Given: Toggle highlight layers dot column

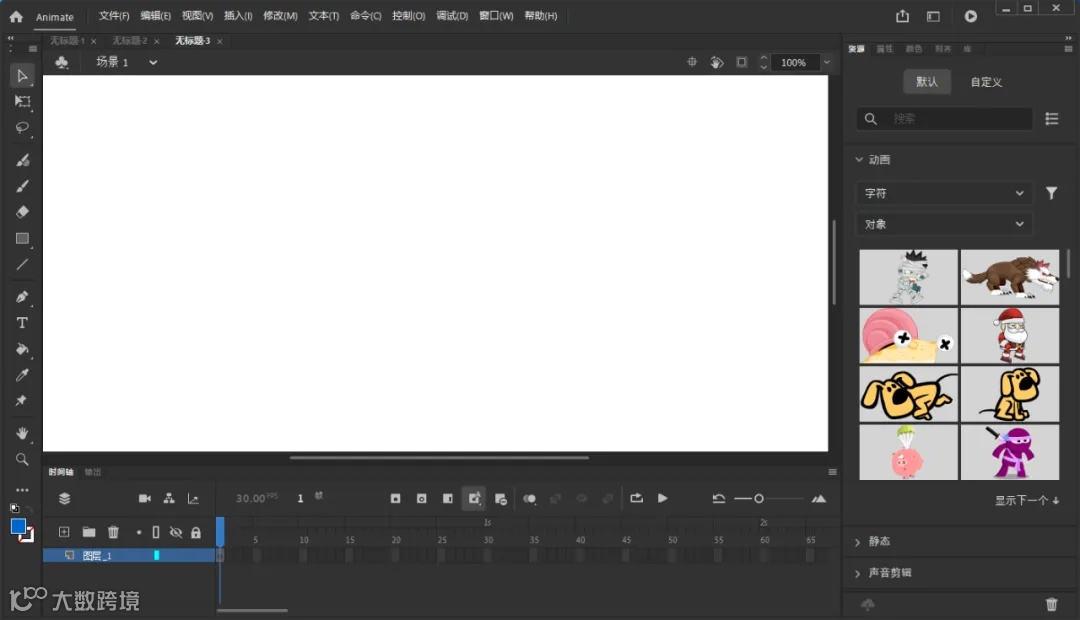Looking at the screenshot, I should point(138,533).
